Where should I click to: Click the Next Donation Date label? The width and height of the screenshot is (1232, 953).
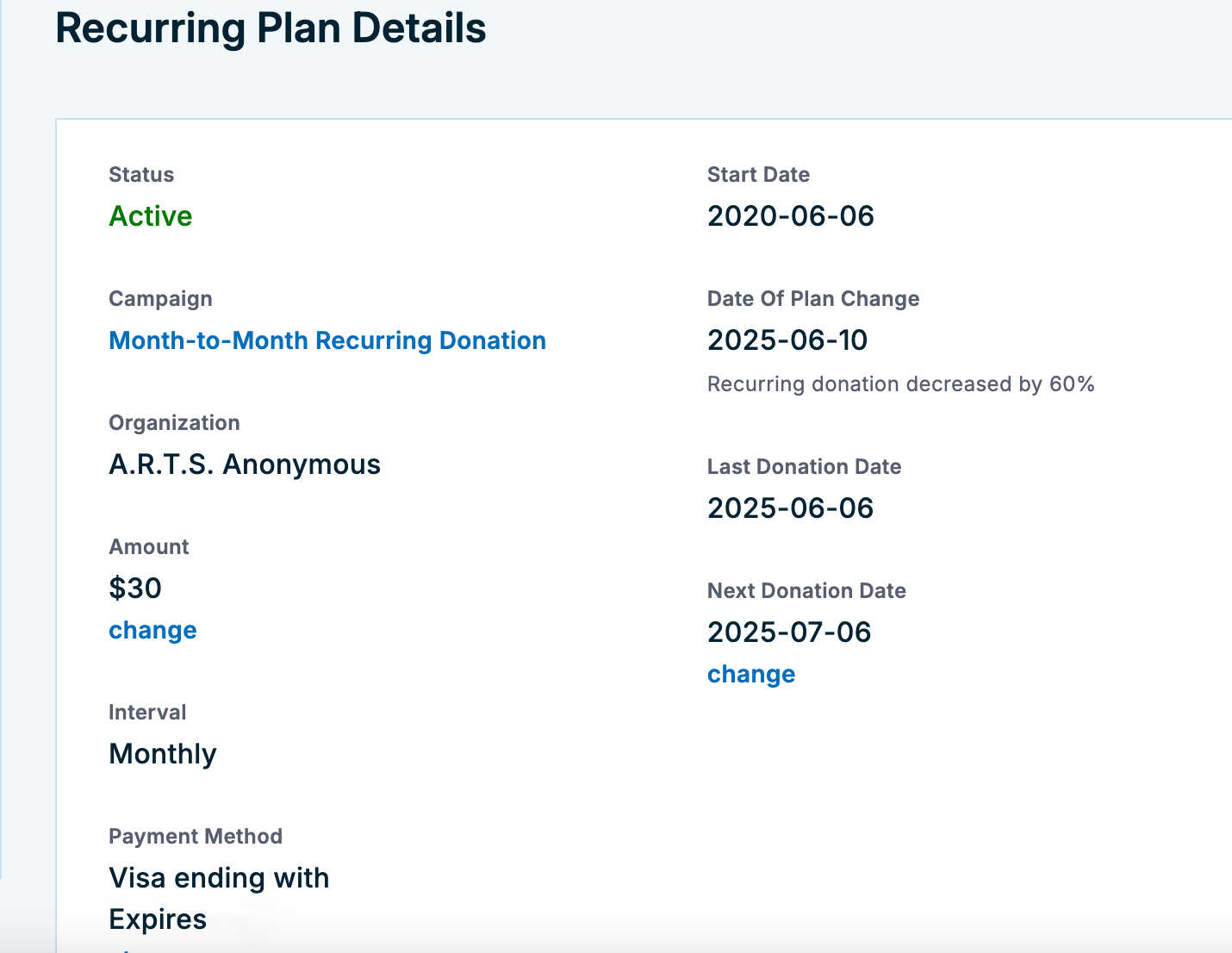[x=806, y=591]
